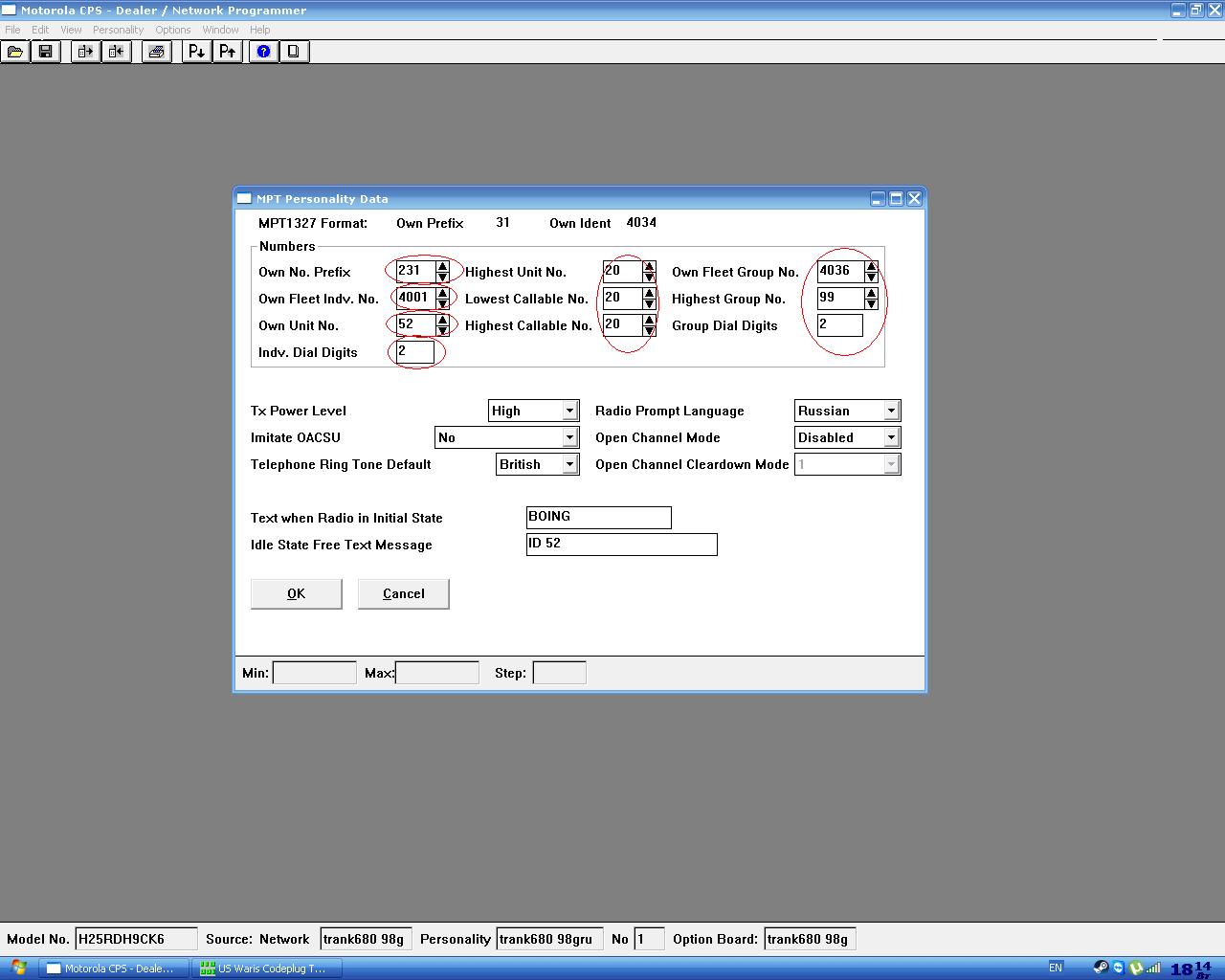
Task: Click the Own Unit No. field showing 52
Action: [x=416, y=325]
